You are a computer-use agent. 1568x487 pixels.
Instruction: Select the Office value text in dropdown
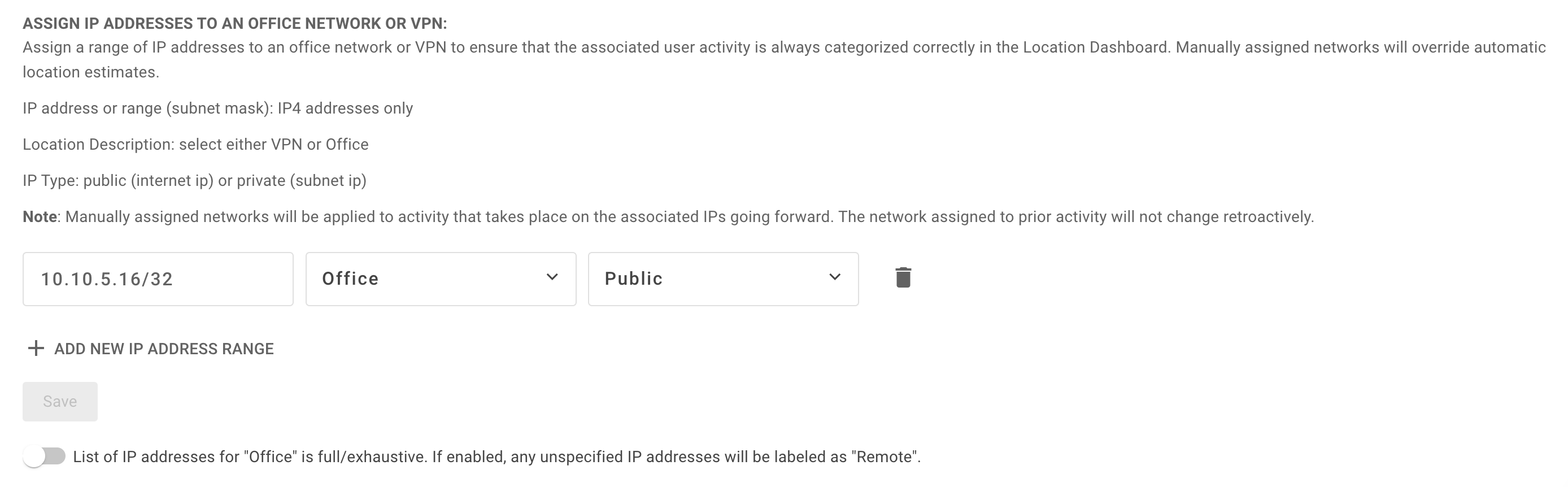click(351, 279)
